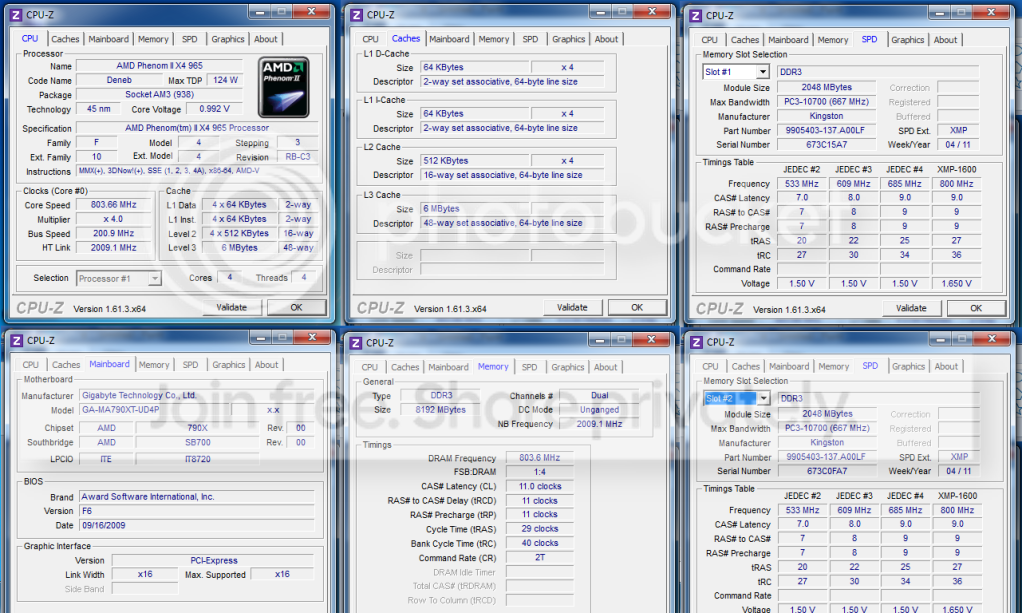Click the Z title icon of the CPU tab window
Viewport: 1022px width, 613px height.
tap(16, 14)
